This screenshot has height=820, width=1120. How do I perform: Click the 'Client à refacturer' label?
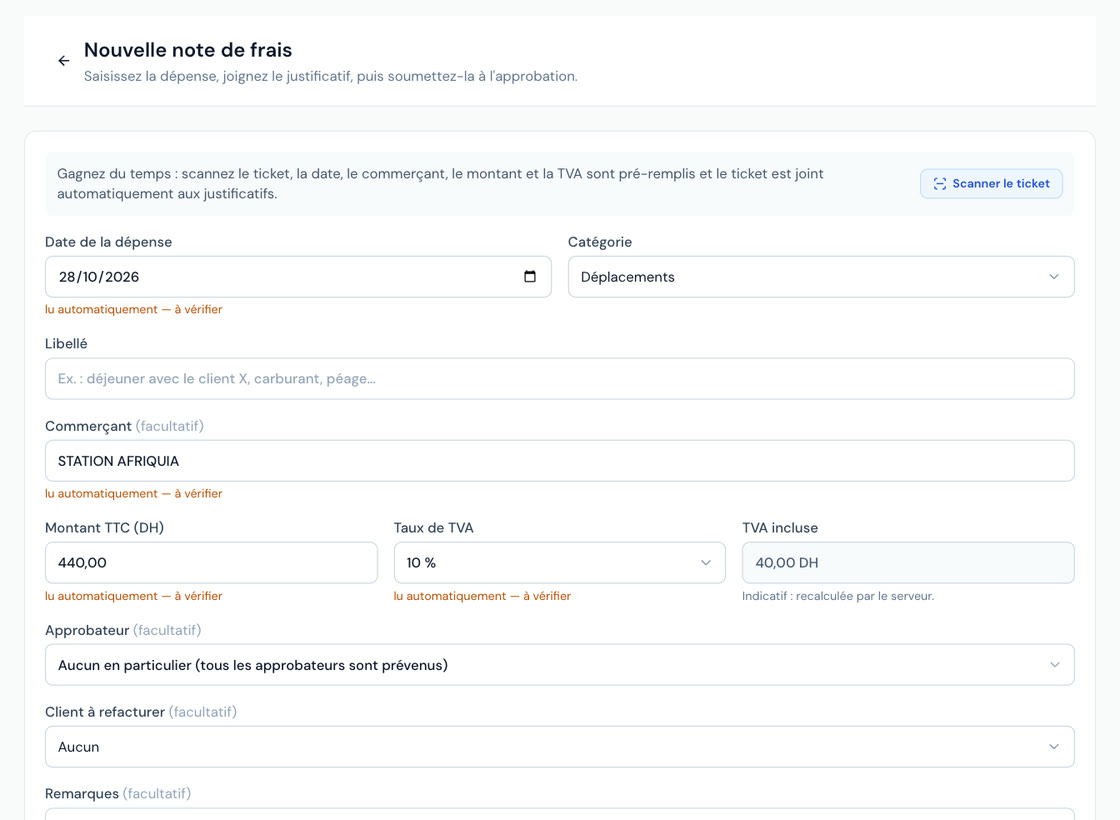141,712
